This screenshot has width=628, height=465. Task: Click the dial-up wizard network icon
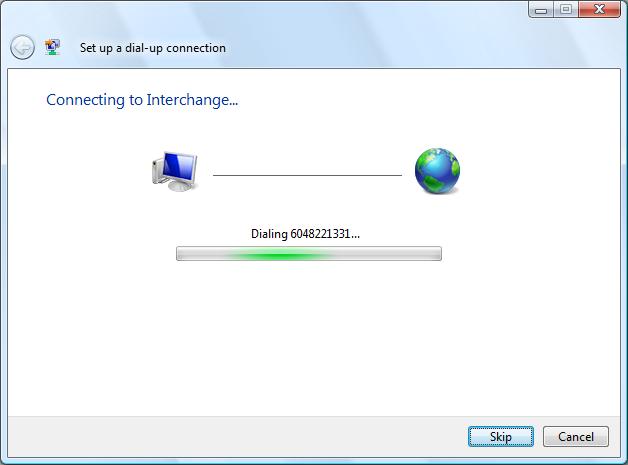tap(52, 47)
